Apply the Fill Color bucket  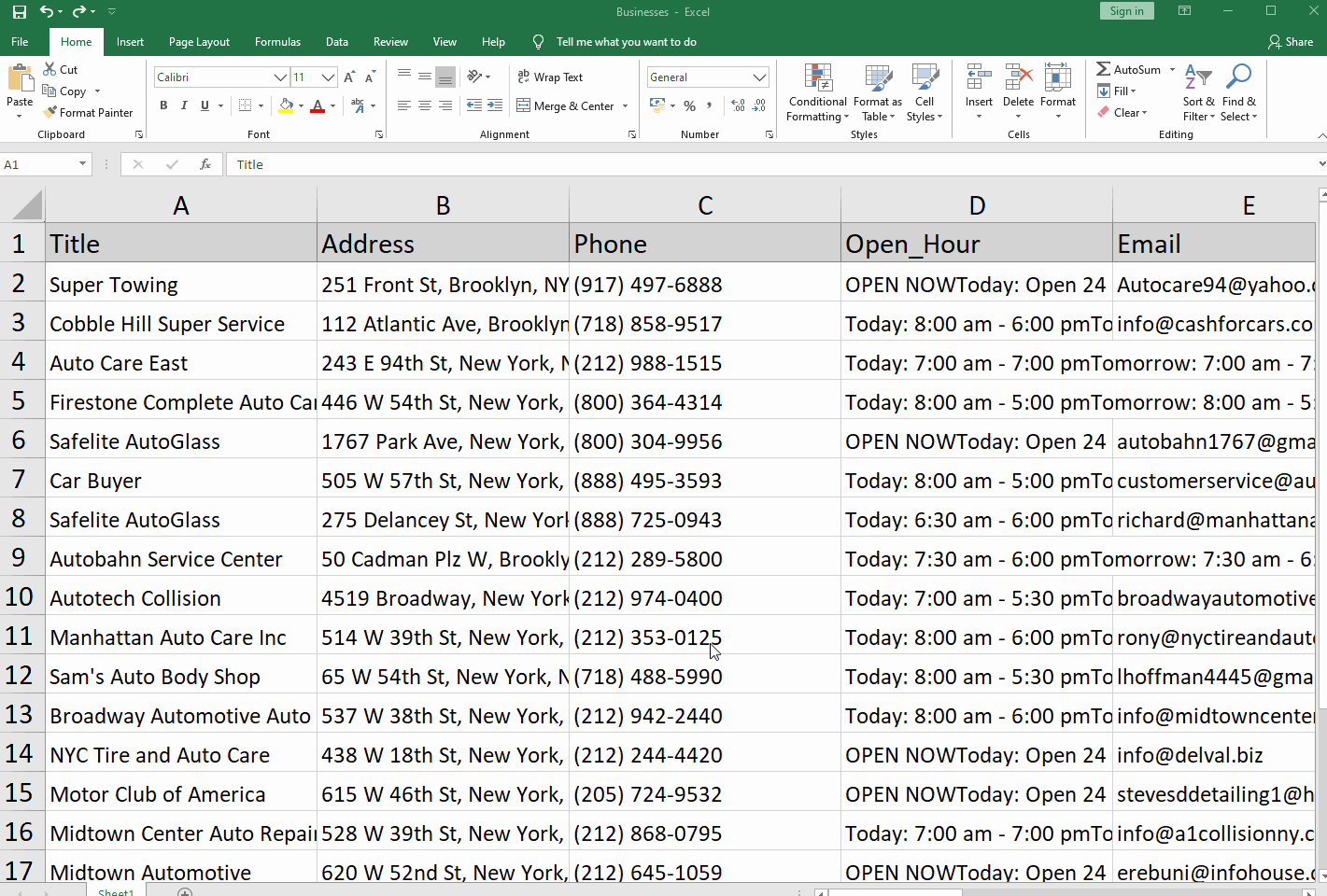pyautogui.click(x=286, y=105)
